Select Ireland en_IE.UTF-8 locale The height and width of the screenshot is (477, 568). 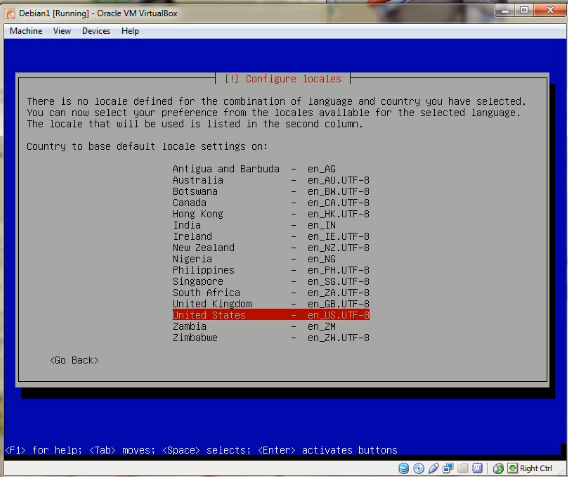271,236
